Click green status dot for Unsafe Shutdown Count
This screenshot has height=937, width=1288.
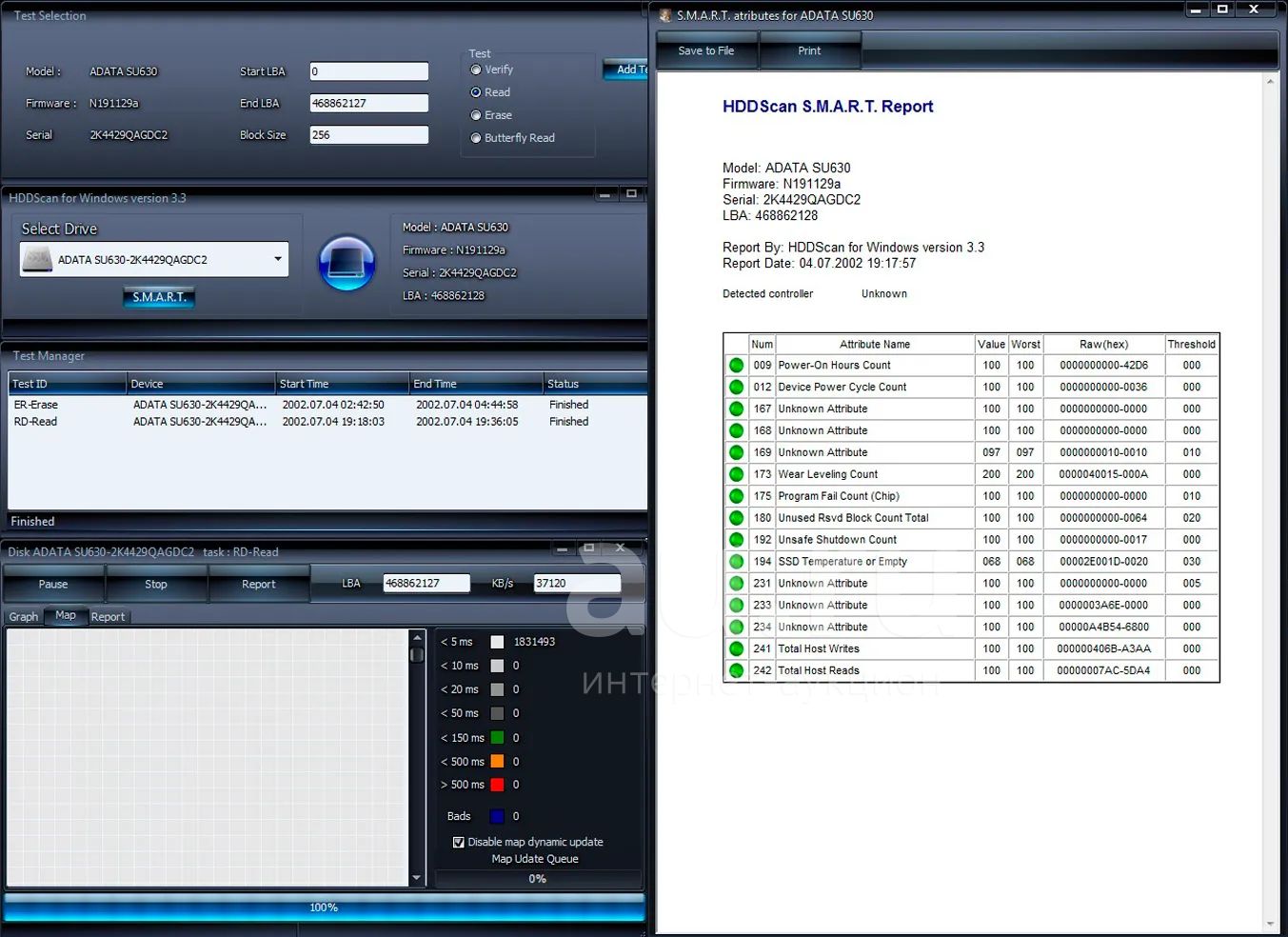pos(736,540)
